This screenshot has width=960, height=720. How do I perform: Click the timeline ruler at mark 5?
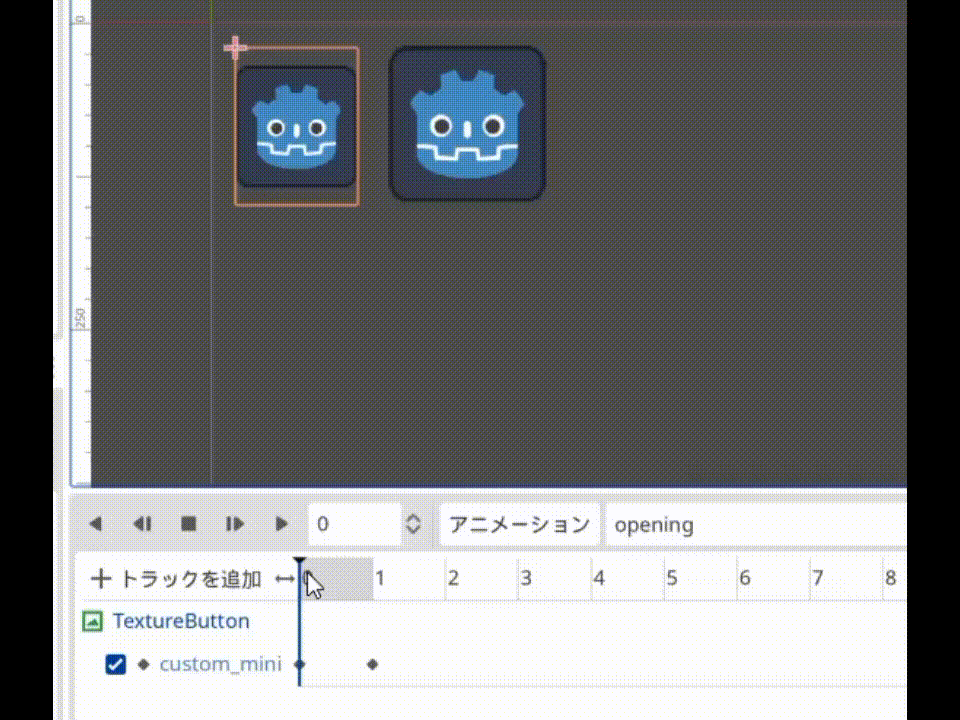tap(672, 578)
